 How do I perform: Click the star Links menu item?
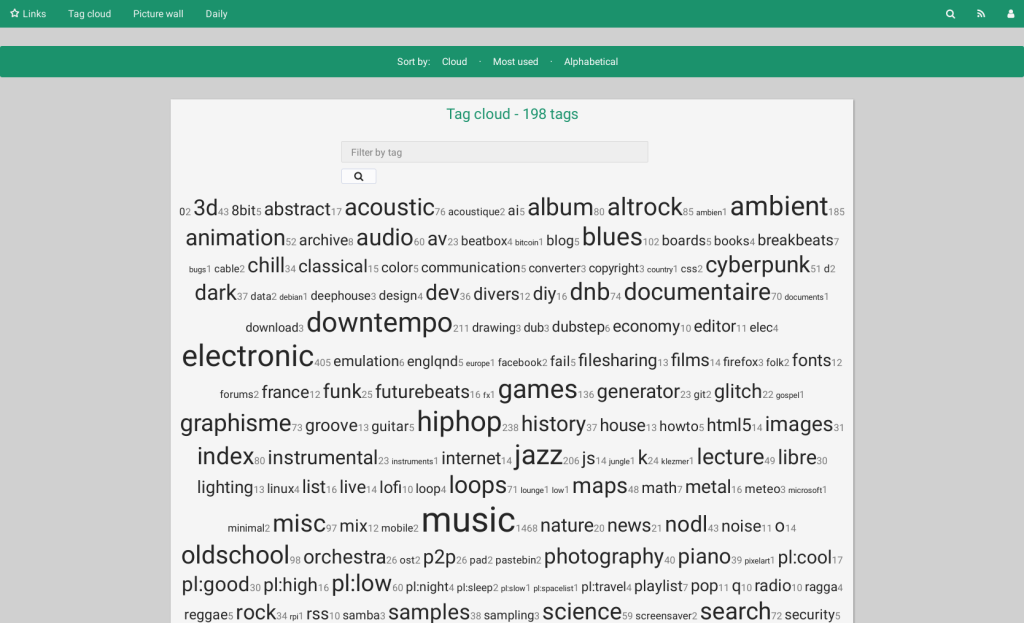point(28,14)
